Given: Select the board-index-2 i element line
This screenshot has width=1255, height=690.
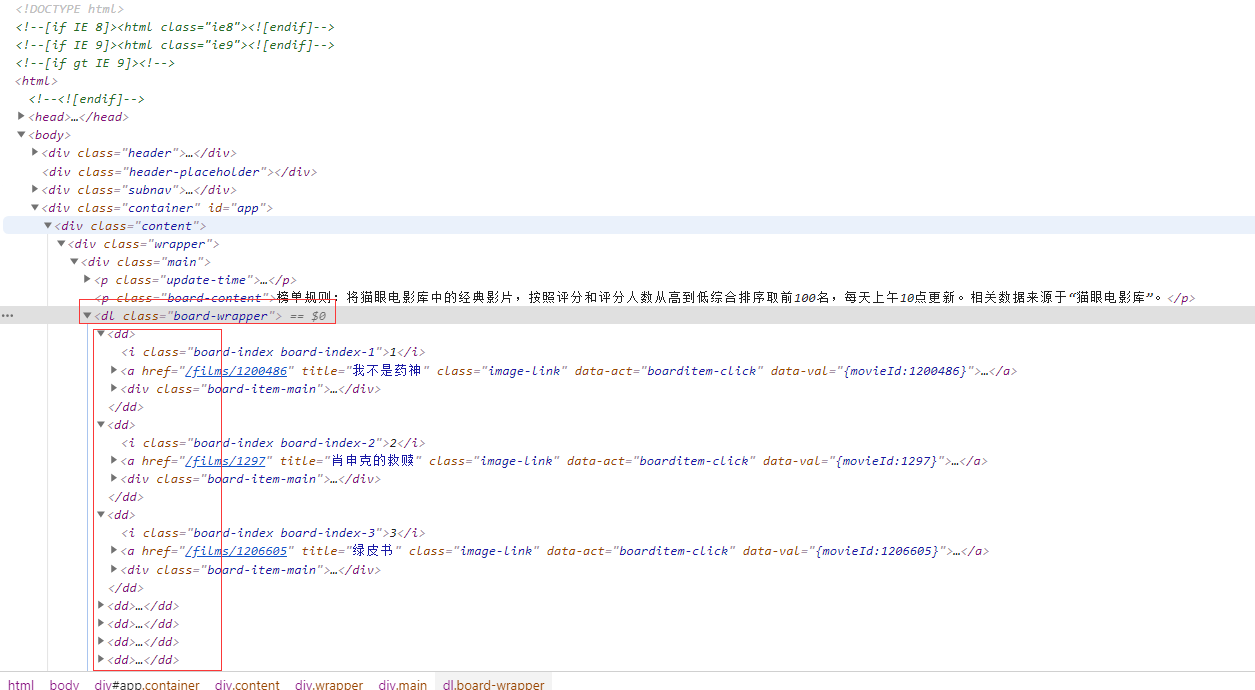Looking at the screenshot, I should click(273, 442).
